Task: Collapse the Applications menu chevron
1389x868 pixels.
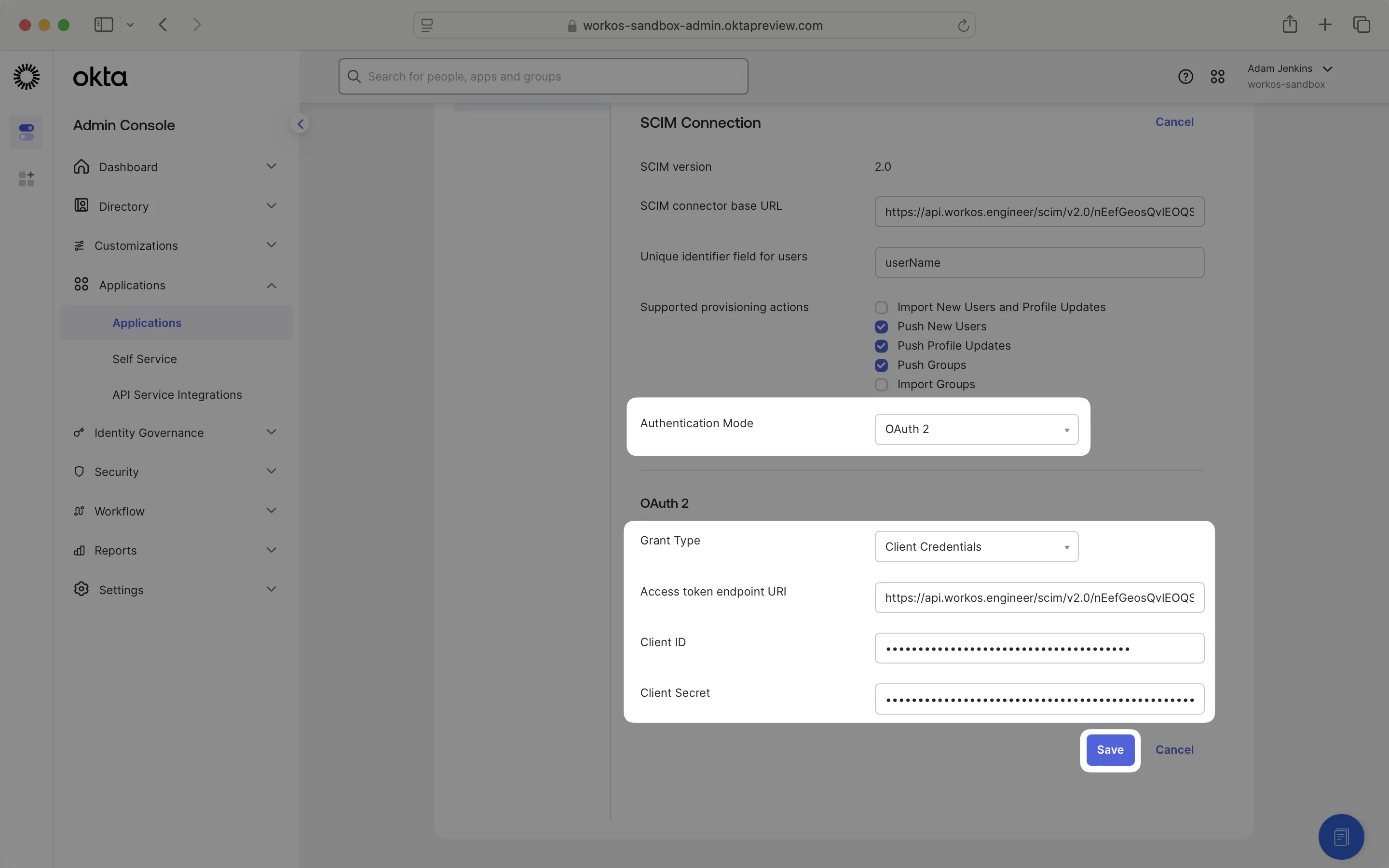Action: pos(272,285)
